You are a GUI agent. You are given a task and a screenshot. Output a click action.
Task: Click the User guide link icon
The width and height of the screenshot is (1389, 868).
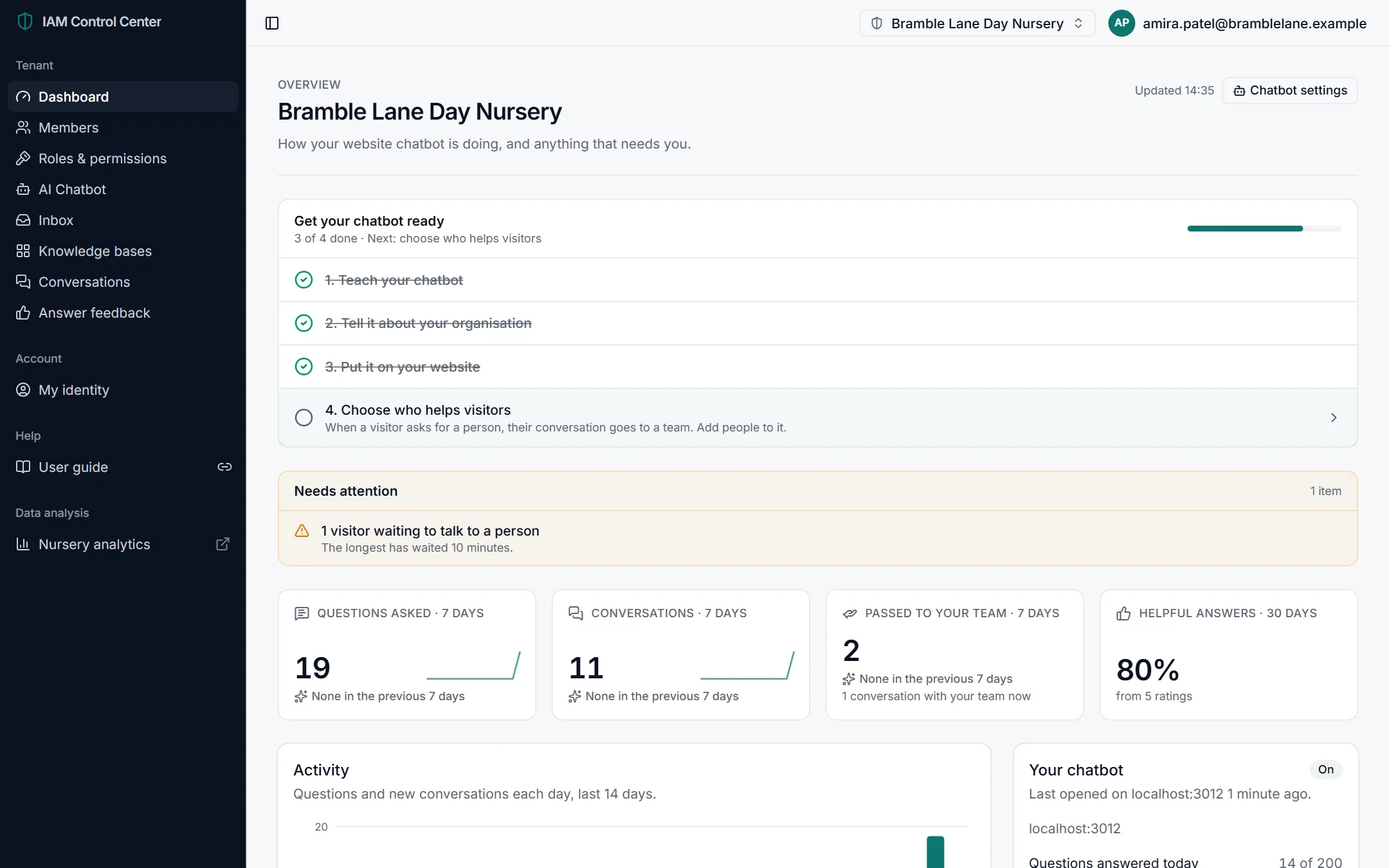[x=224, y=467]
